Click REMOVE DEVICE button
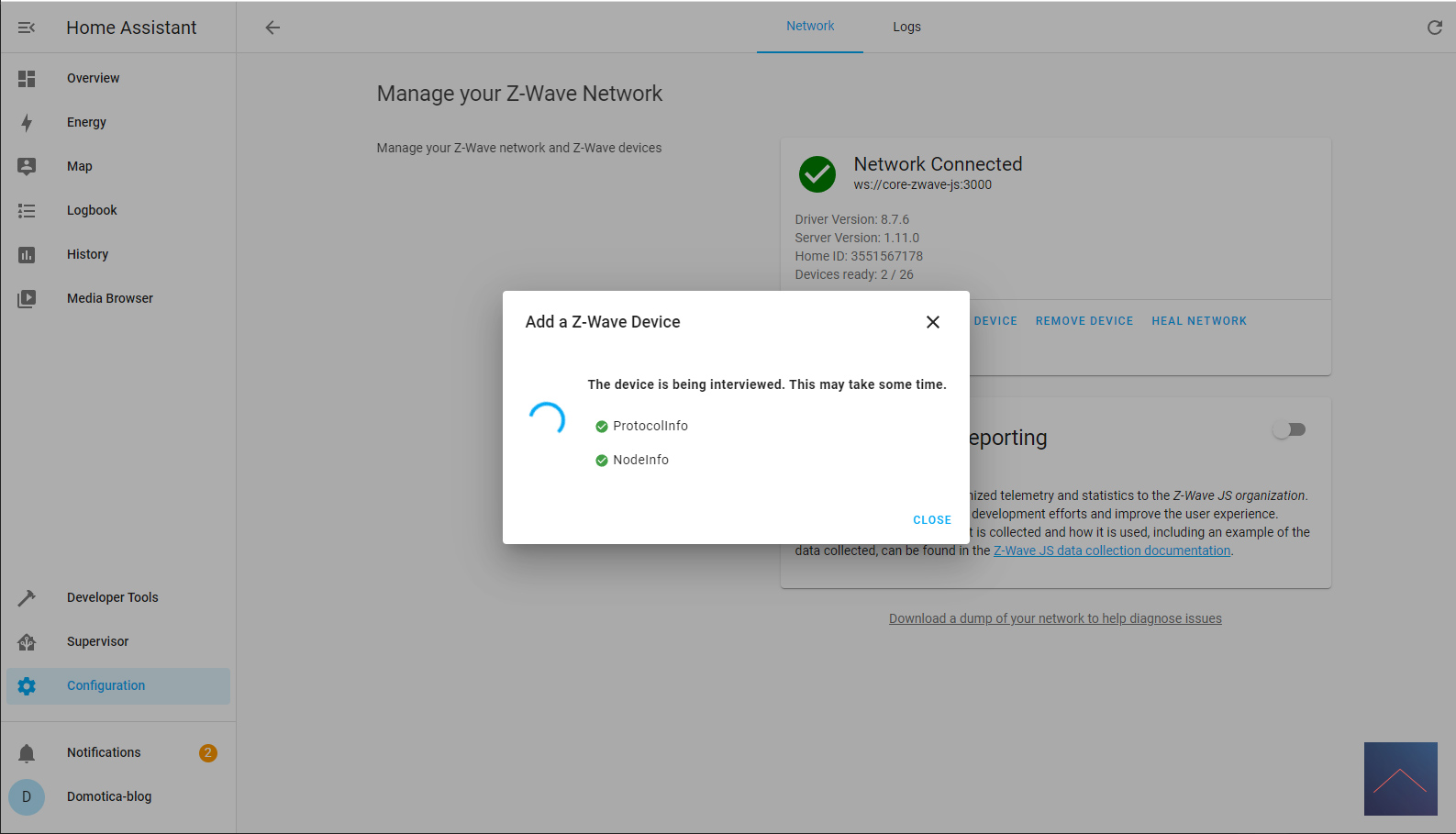Screen dimensions: 1456x834 [x=1084, y=321]
